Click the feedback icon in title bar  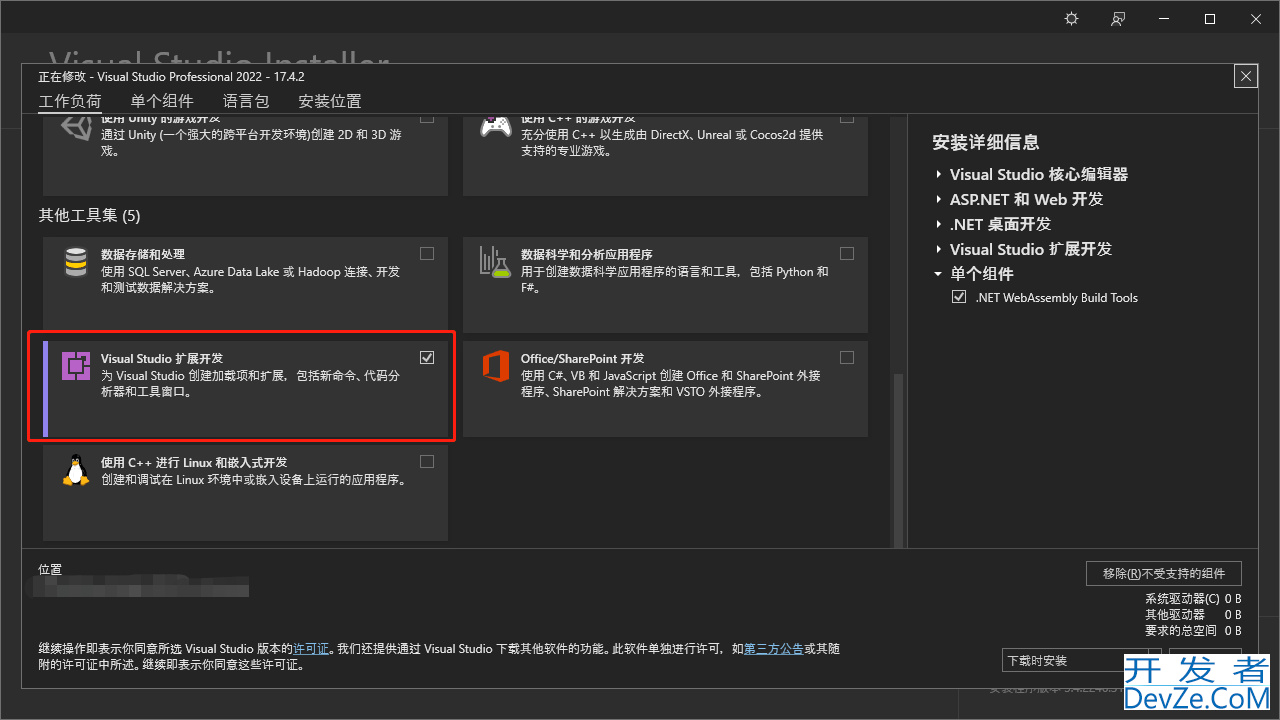1119,19
